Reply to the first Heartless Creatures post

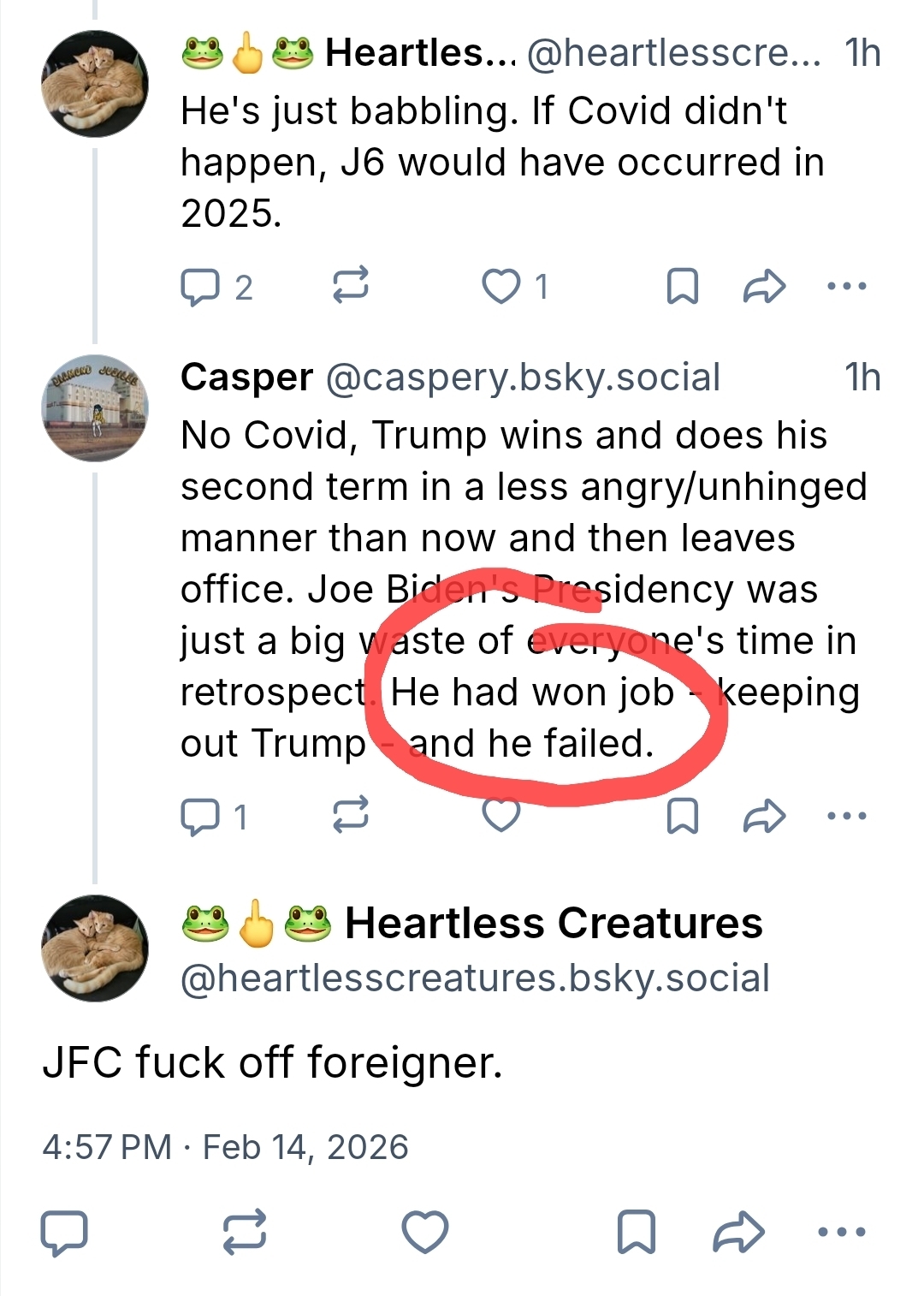pyautogui.click(x=200, y=287)
